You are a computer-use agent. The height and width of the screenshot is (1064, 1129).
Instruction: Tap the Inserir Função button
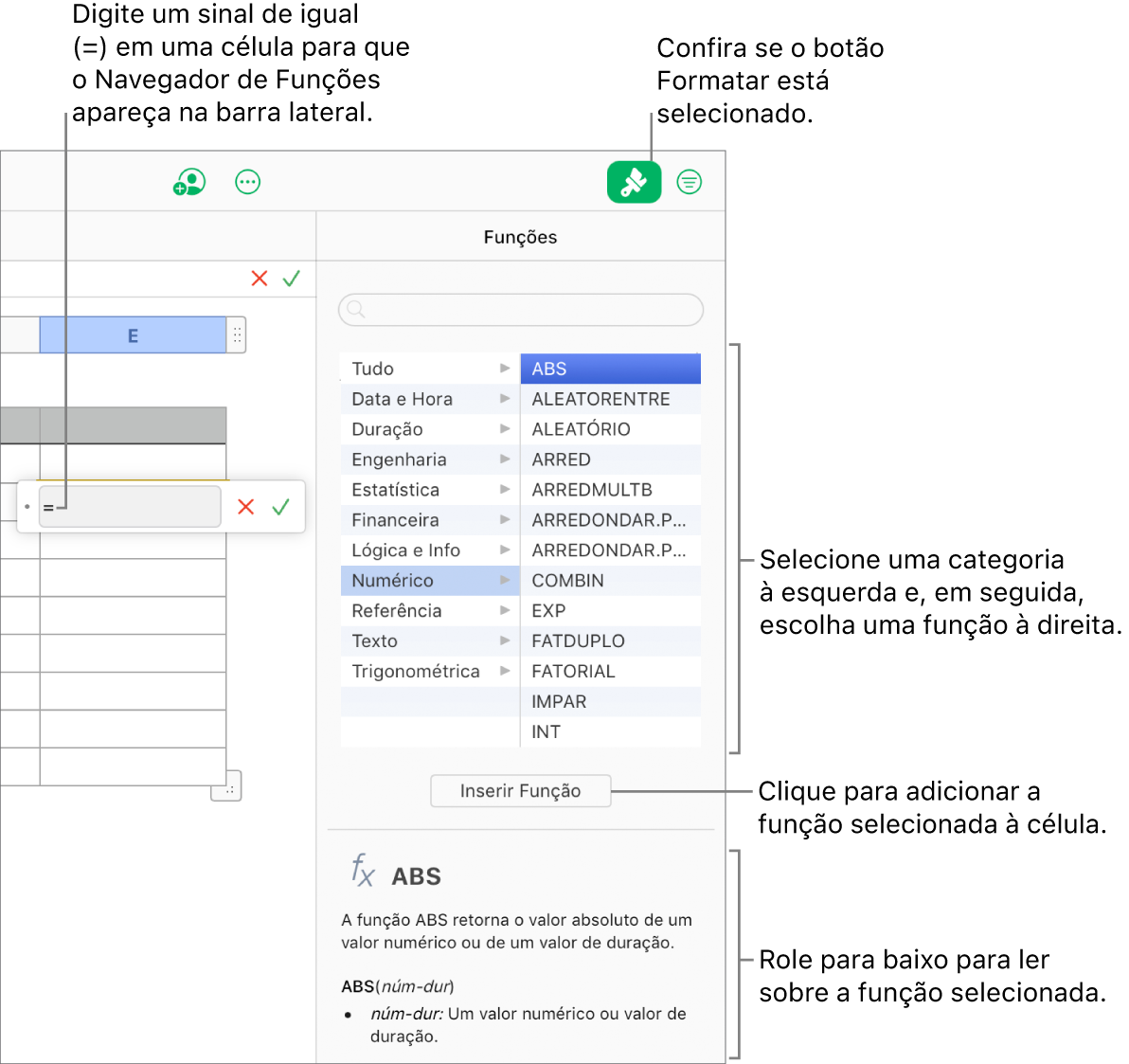(x=520, y=790)
